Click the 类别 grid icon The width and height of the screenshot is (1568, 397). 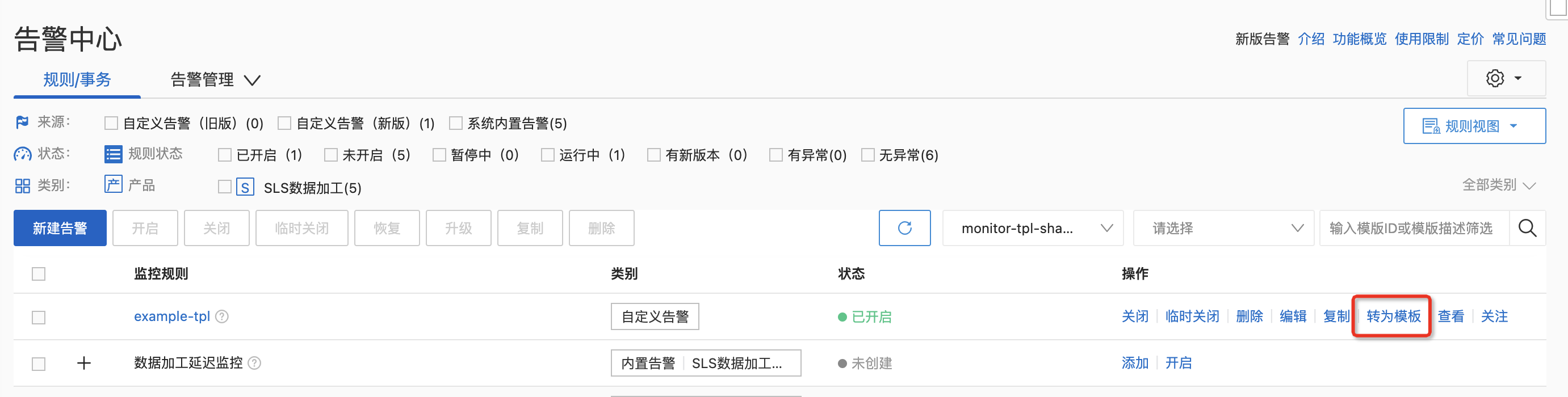[22, 185]
